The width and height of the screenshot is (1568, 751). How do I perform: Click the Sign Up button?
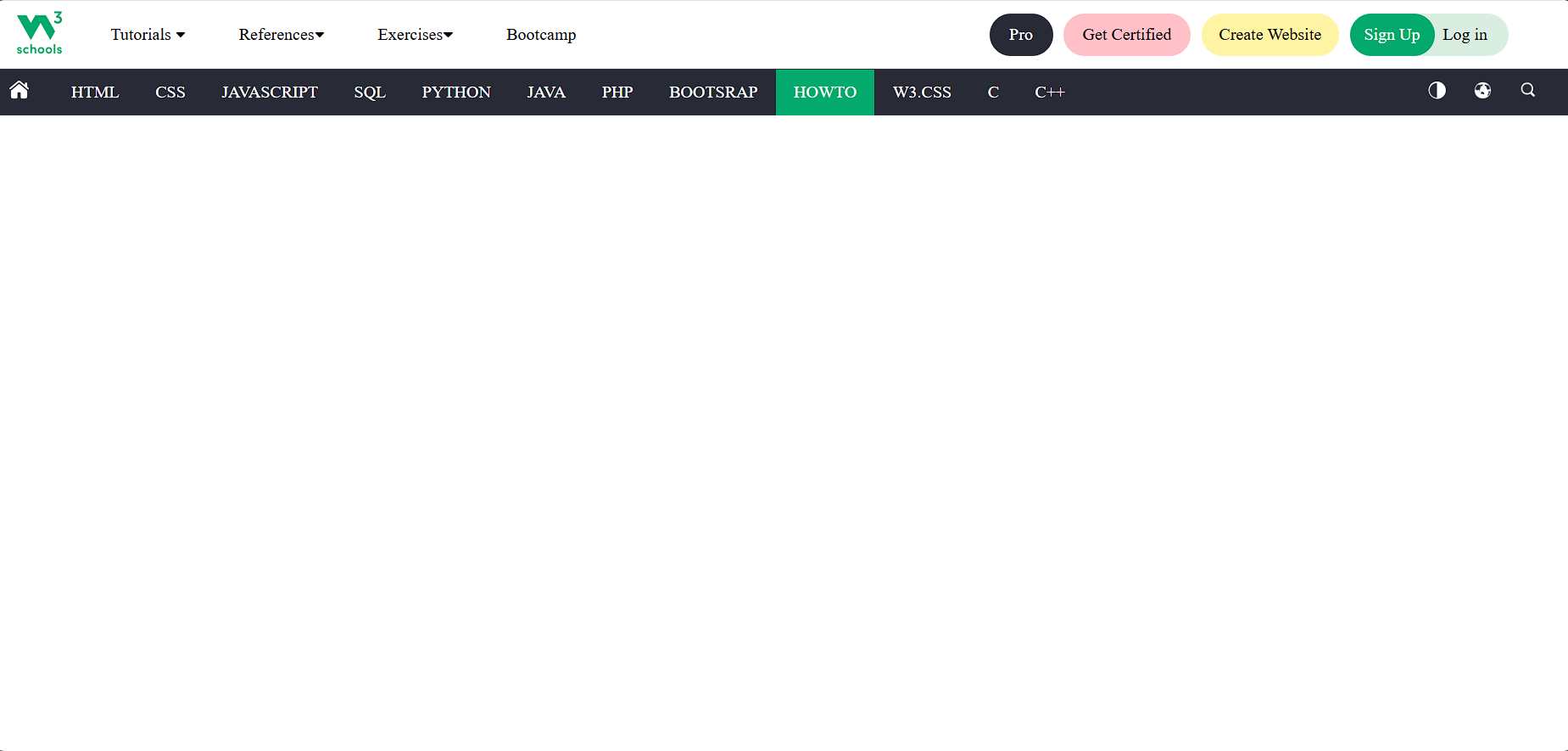click(1392, 35)
